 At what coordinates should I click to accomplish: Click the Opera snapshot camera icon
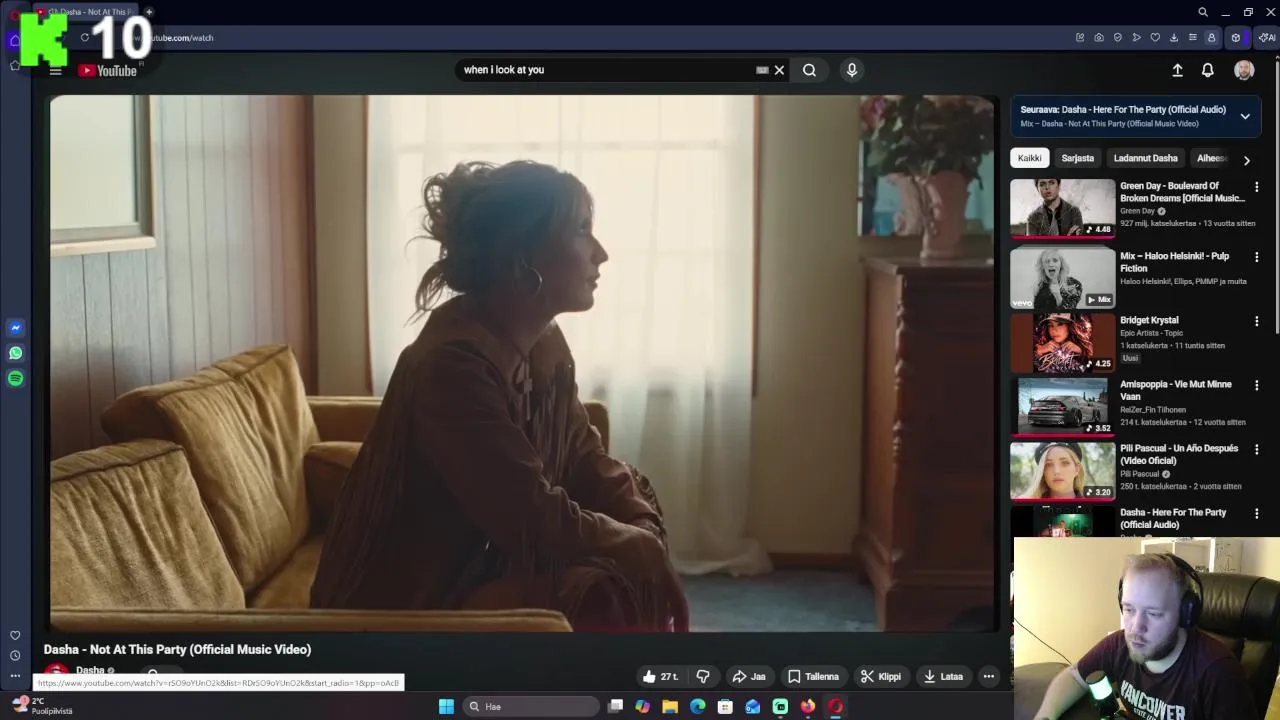click(x=1099, y=38)
